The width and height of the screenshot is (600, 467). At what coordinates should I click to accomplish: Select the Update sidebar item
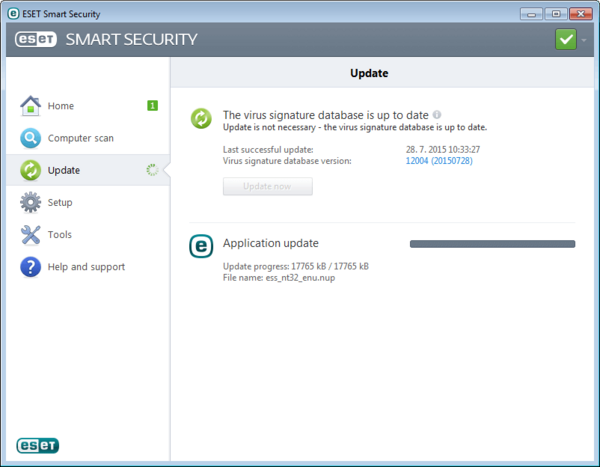[x=88, y=170]
